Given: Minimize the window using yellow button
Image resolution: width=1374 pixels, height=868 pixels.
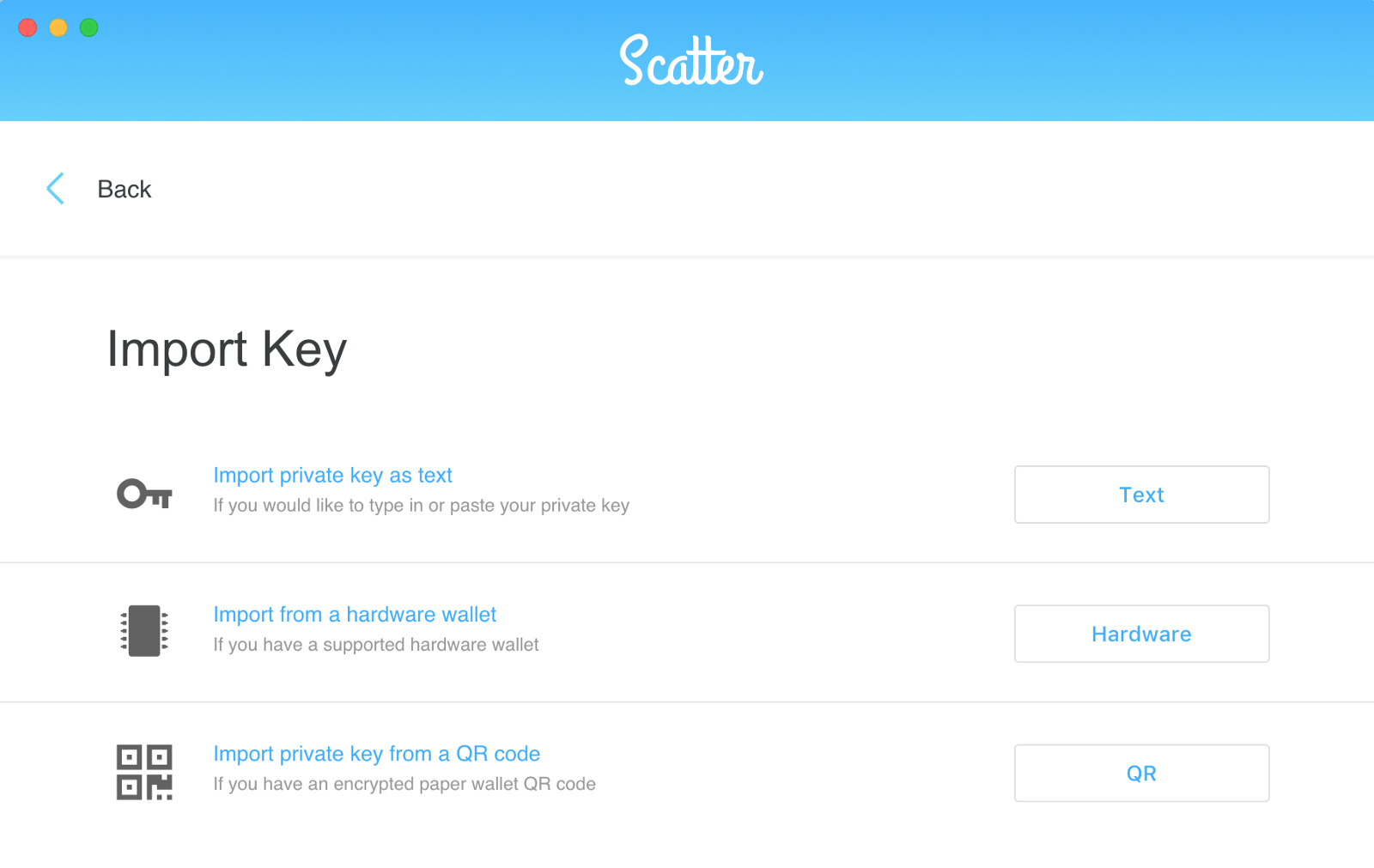Looking at the screenshot, I should (58, 27).
